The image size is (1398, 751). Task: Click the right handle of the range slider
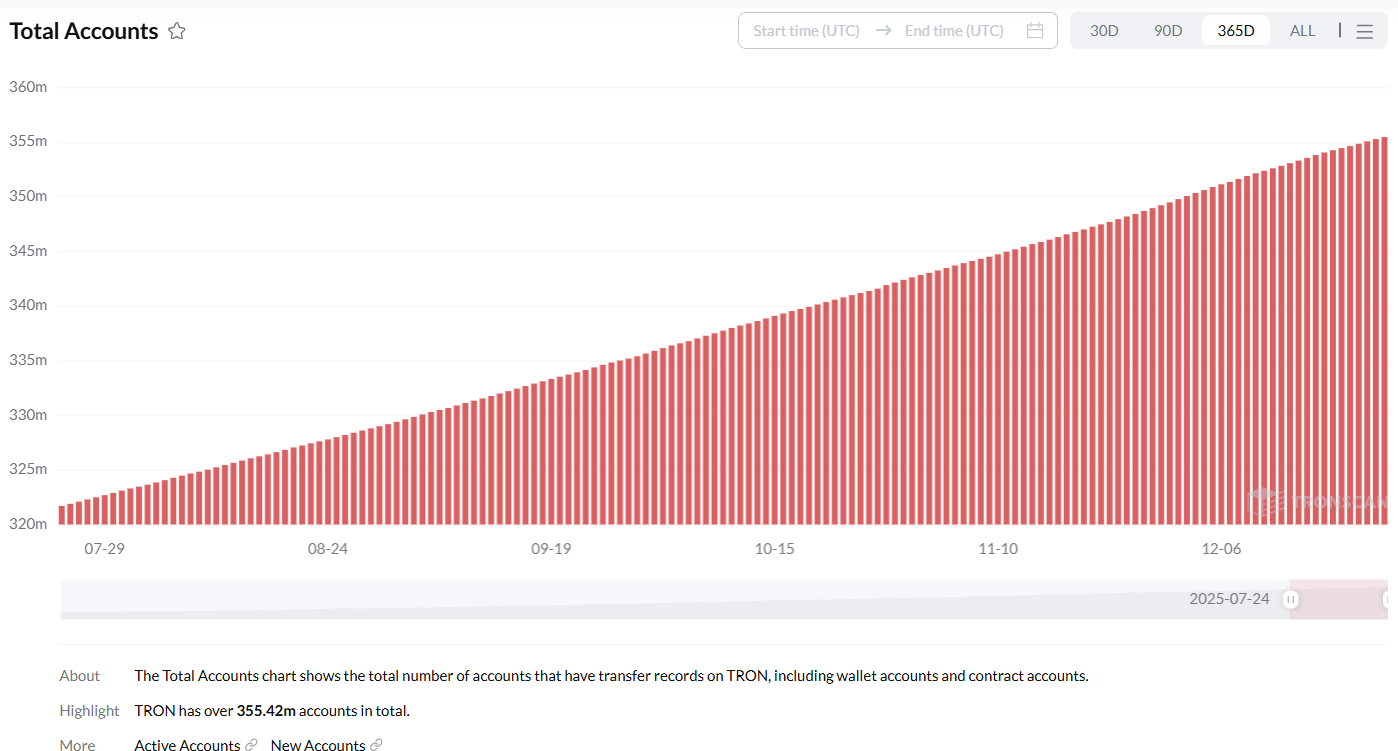pos(1387,600)
